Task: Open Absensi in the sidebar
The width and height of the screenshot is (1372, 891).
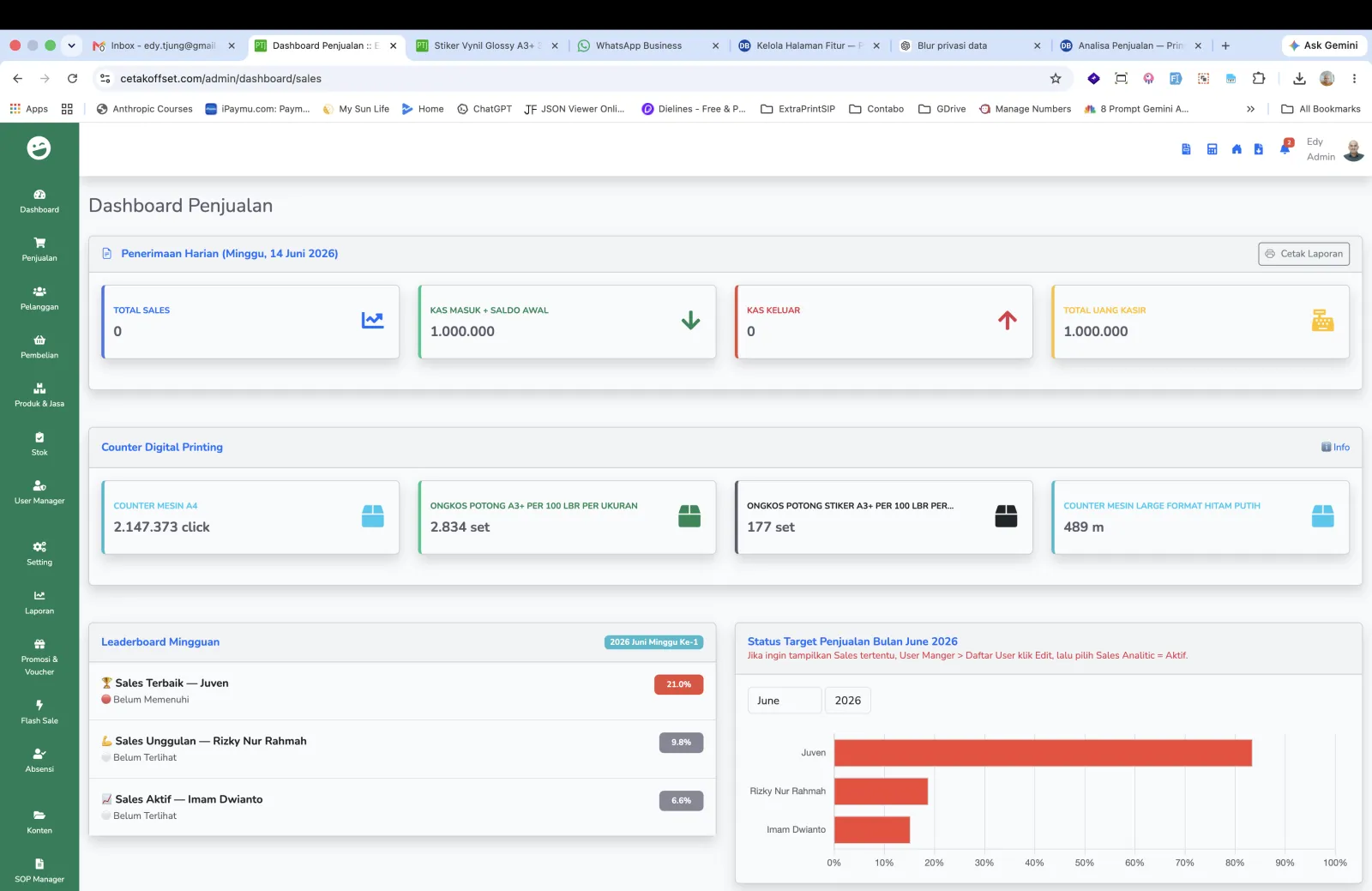Action: click(x=39, y=761)
